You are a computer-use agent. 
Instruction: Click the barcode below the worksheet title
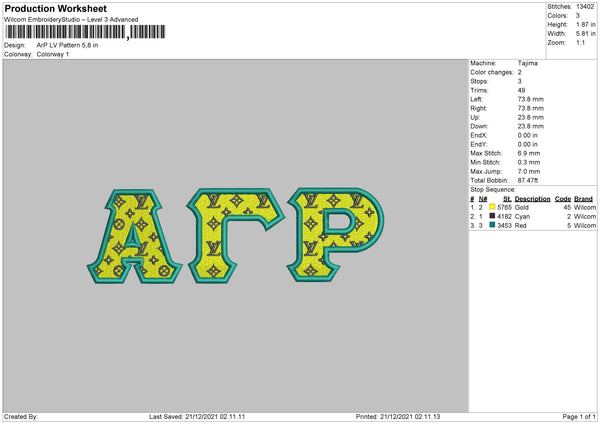(x=85, y=32)
